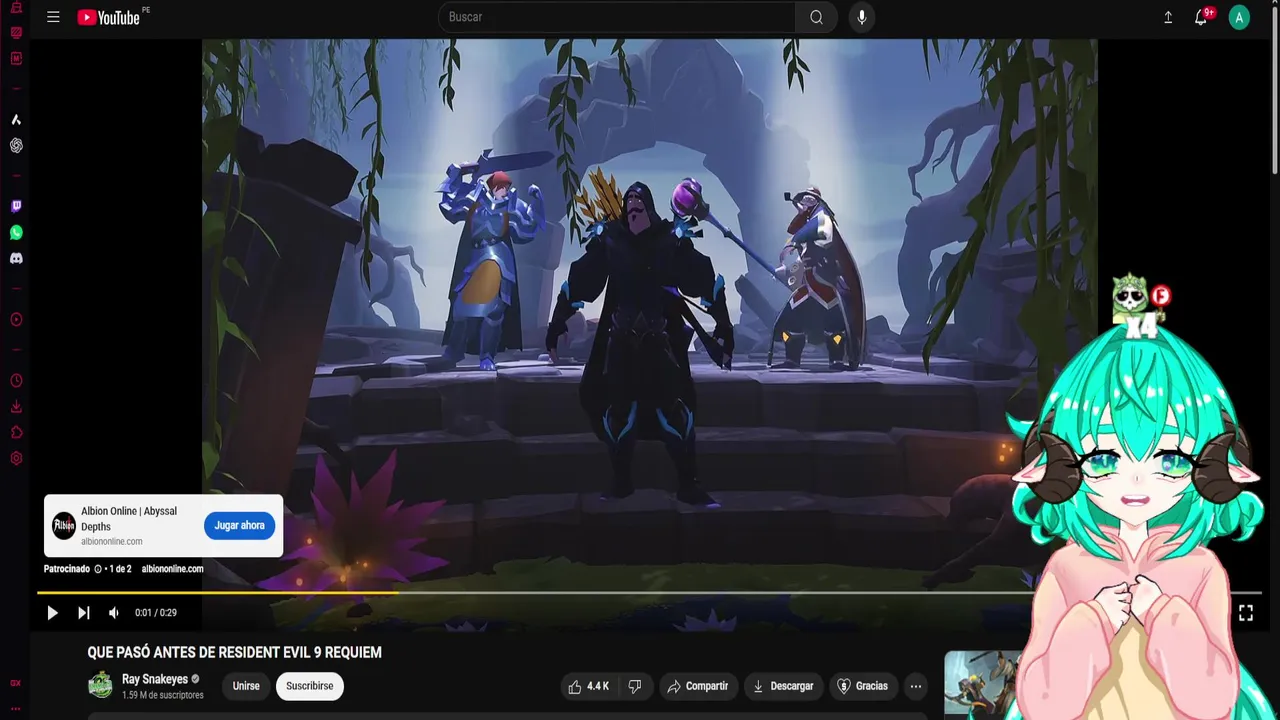Open the account avatar menu
This screenshot has width=1280, height=720.
coord(1239,17)
